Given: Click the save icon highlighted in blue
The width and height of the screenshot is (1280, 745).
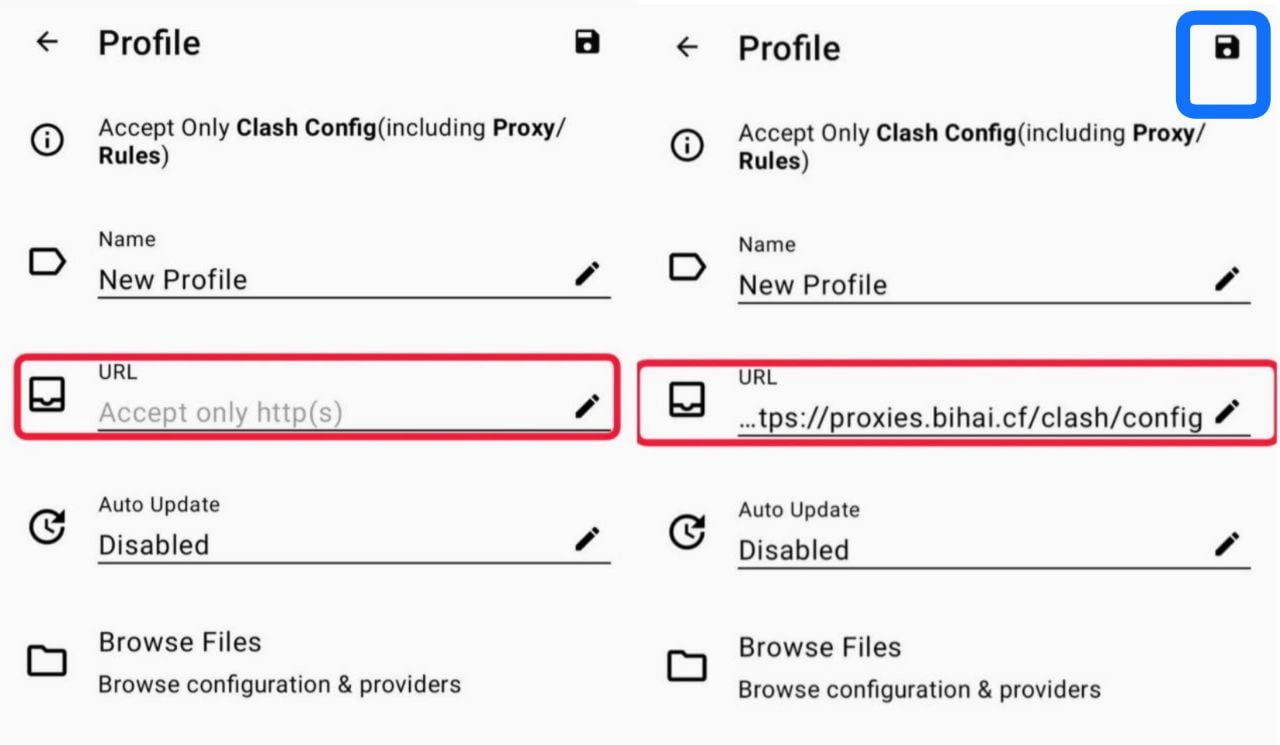Looking at the screenshot, I should click(1226, 47).
